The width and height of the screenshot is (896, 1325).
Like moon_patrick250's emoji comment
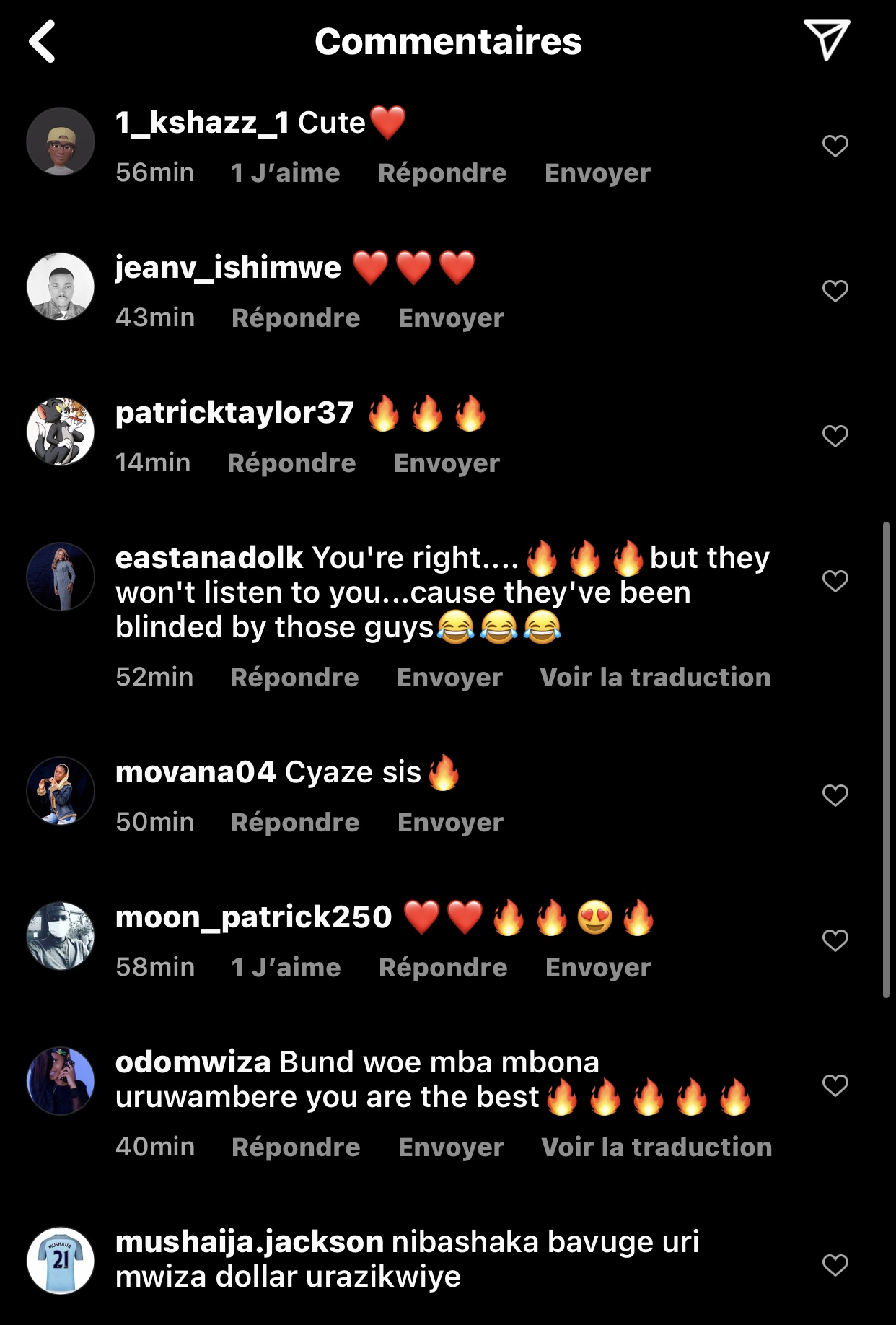click(x=835, y=940)
